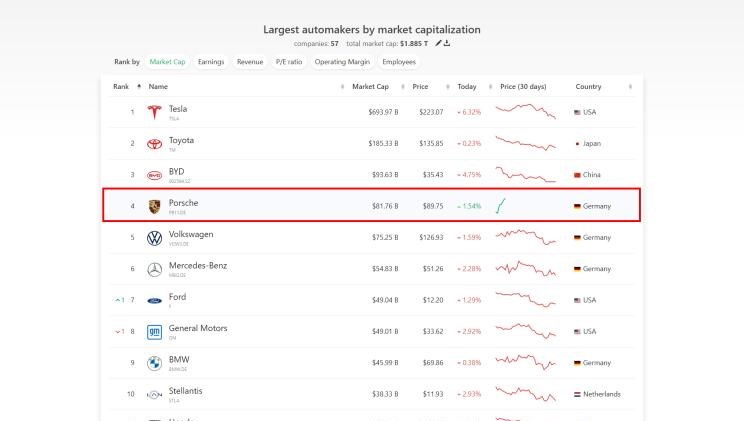The width and height of the screenshot is (744, 421).
Task: Switch ranking to Employees
Action: coord(399,62)
